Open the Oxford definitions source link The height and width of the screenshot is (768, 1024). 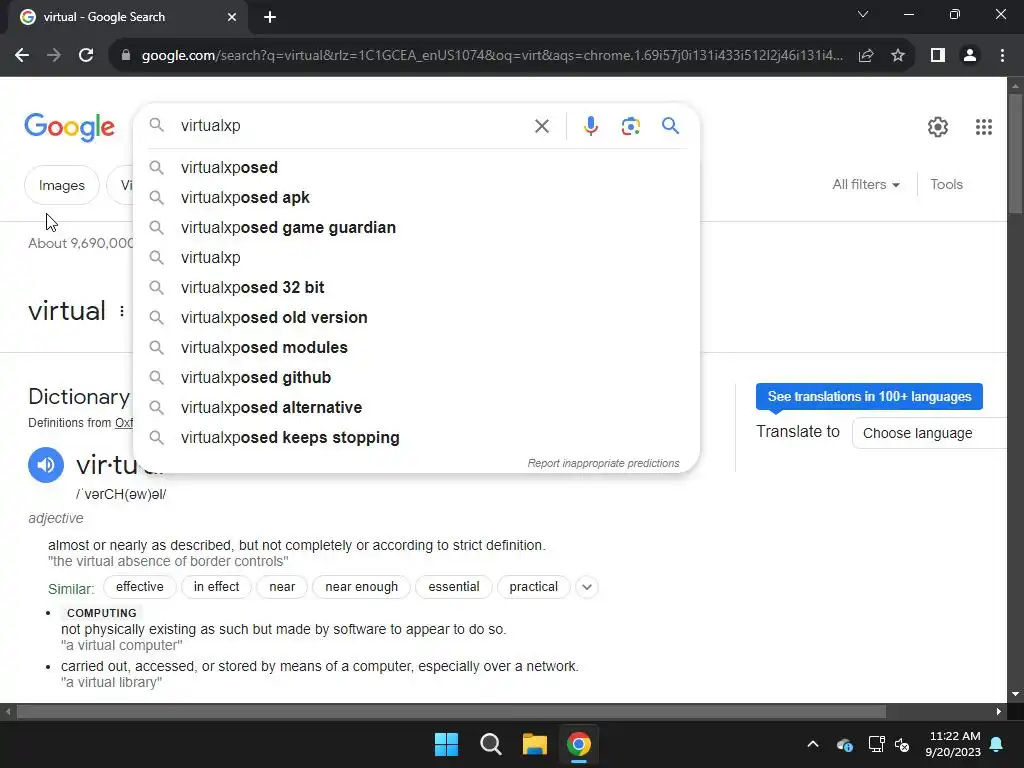[124, 423]
